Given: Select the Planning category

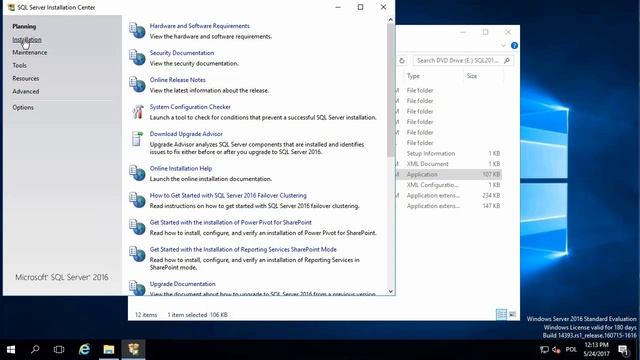Looking at the screenshot, I should pos(24,27).
